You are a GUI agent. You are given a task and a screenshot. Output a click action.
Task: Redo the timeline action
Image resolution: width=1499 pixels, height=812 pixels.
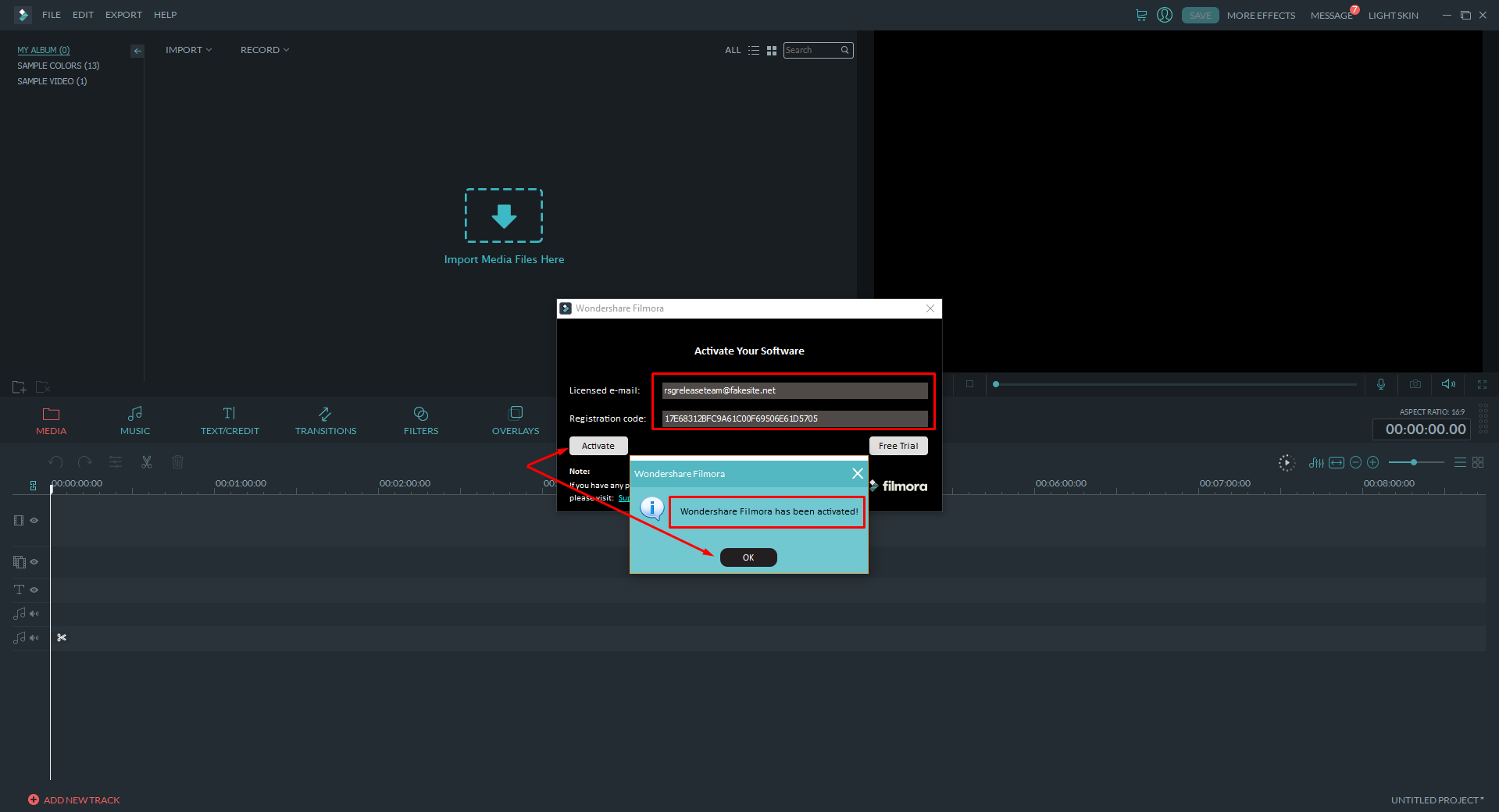pos(85,462)
